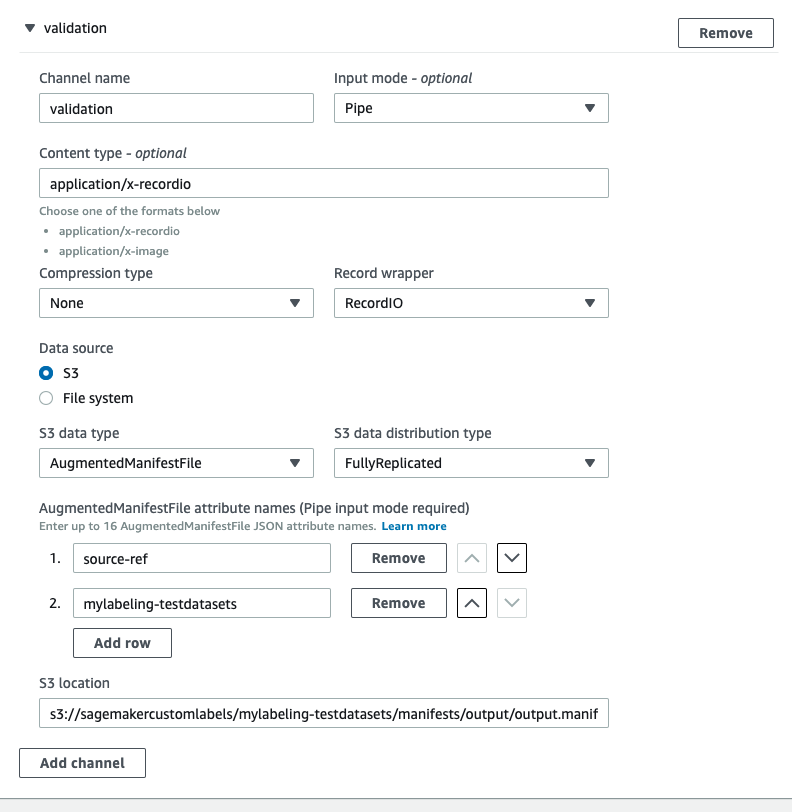The image size is (792, 812).
Task: Collapse the validation channel section
Action: pyautogui.click(x=29, y=29)
